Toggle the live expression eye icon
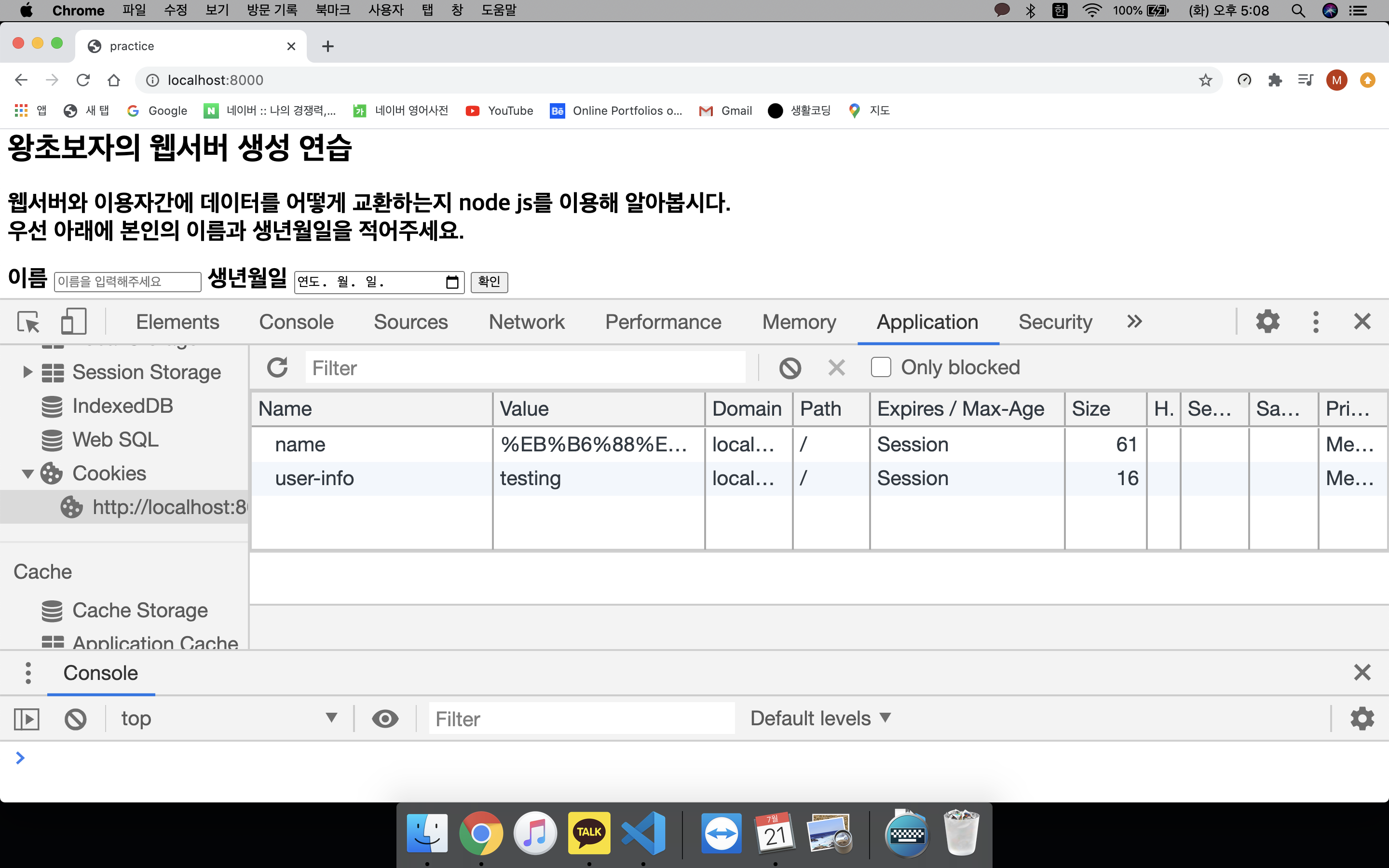 tap(384, 719)
